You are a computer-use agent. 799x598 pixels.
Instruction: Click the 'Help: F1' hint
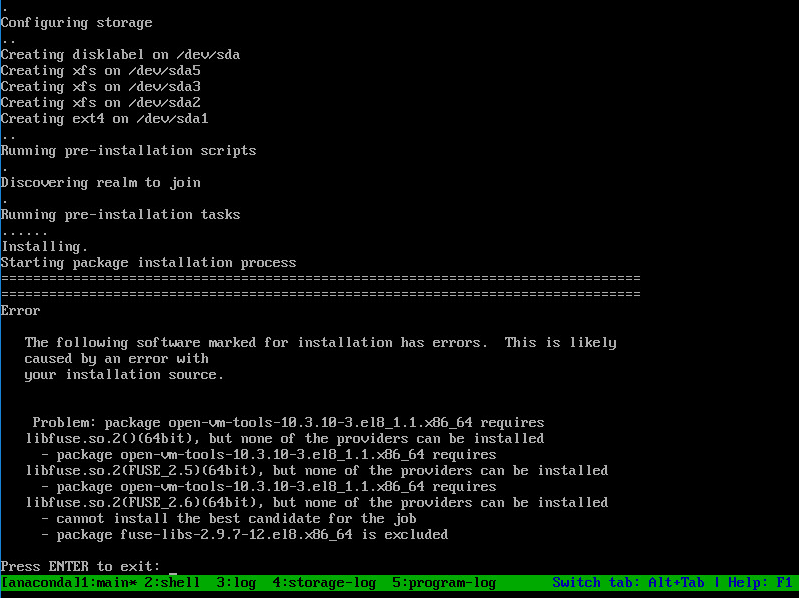tap(760, 582)
